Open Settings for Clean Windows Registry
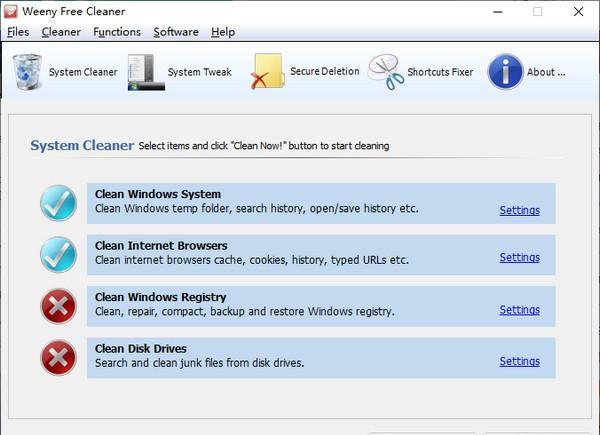 point(520,310)
